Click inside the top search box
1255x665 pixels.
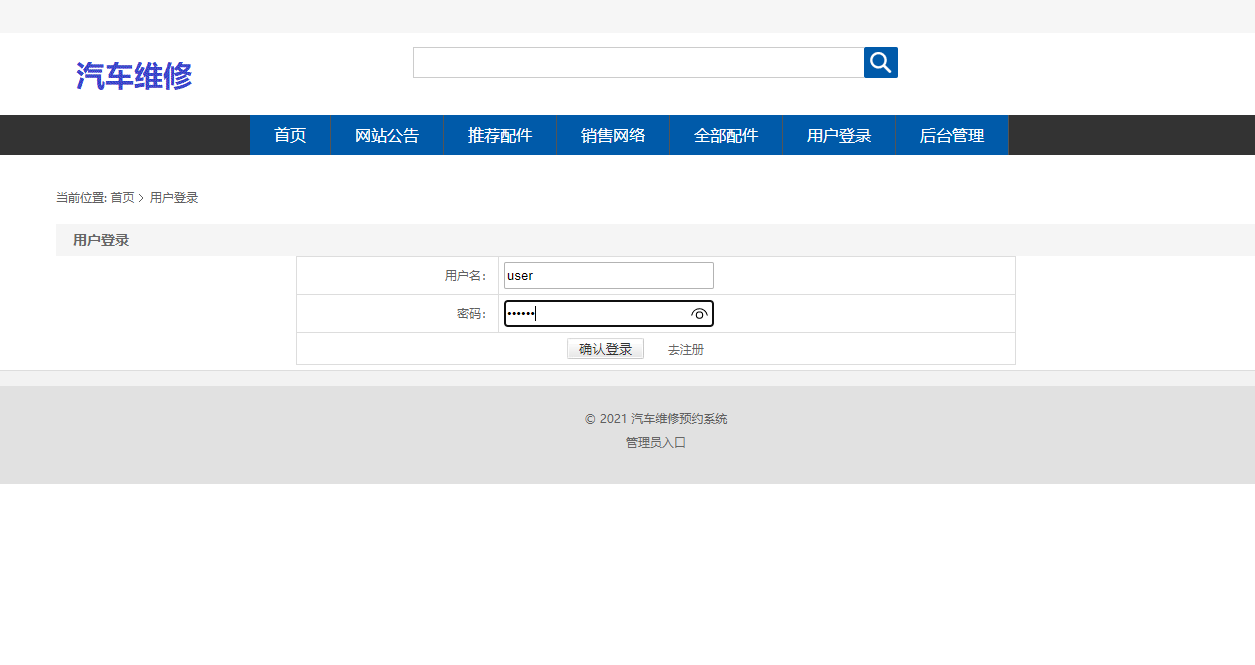coord(637,62)
